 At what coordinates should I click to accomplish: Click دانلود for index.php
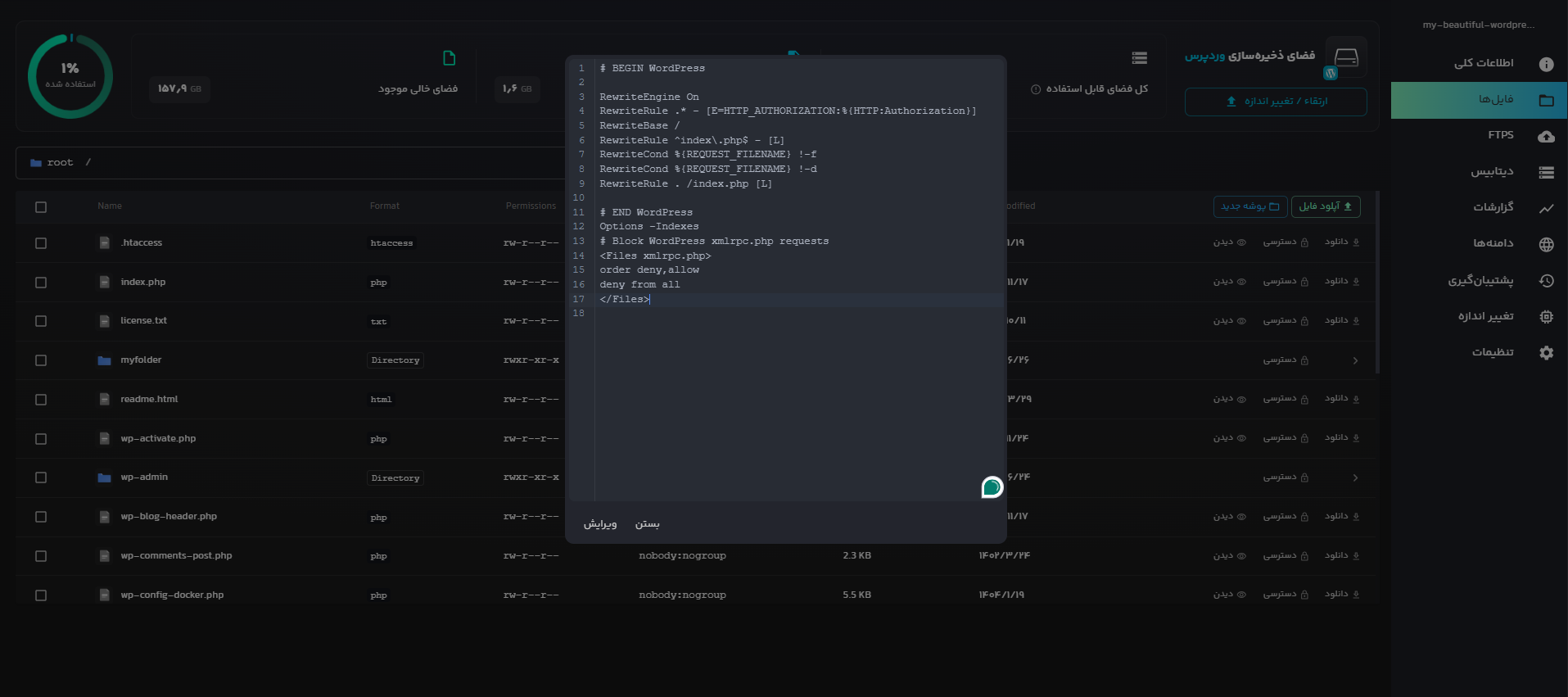click(x=1342, y=281)
